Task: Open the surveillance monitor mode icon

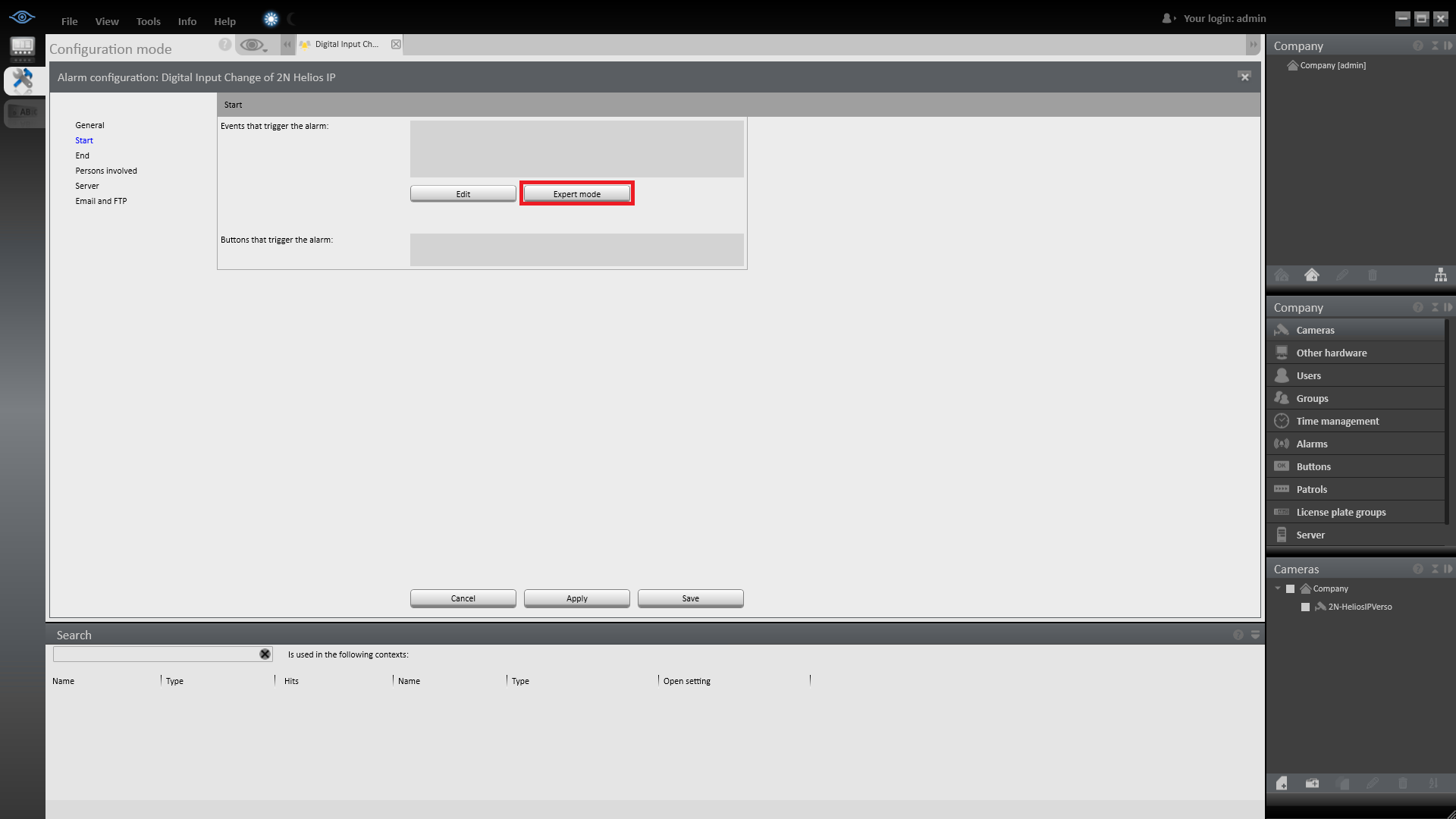Action: [23, 49]
